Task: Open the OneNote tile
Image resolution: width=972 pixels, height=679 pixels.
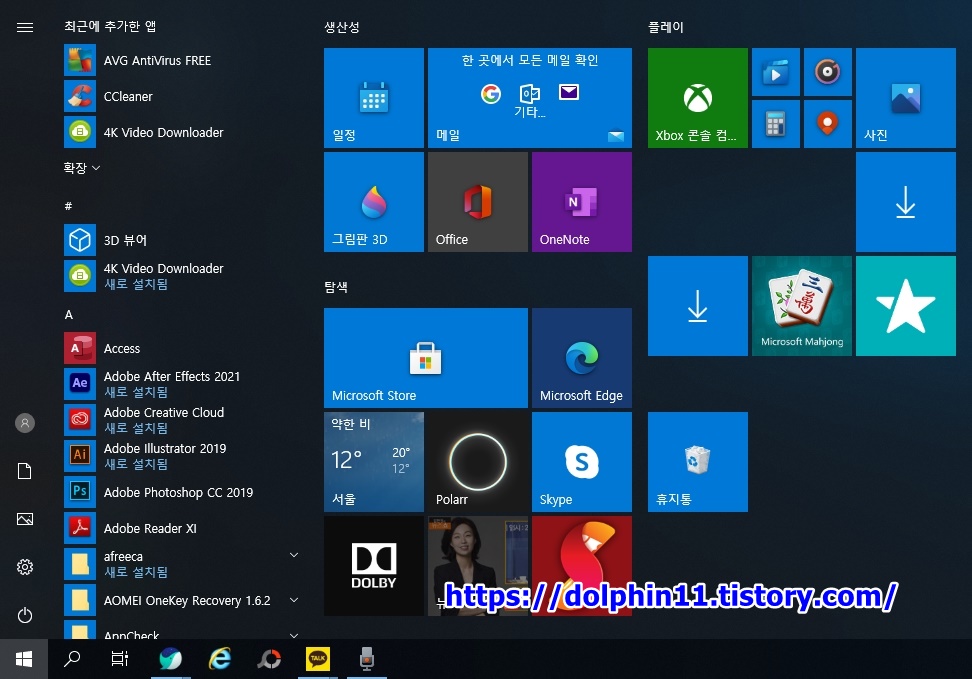Action: tap(582, 202)
